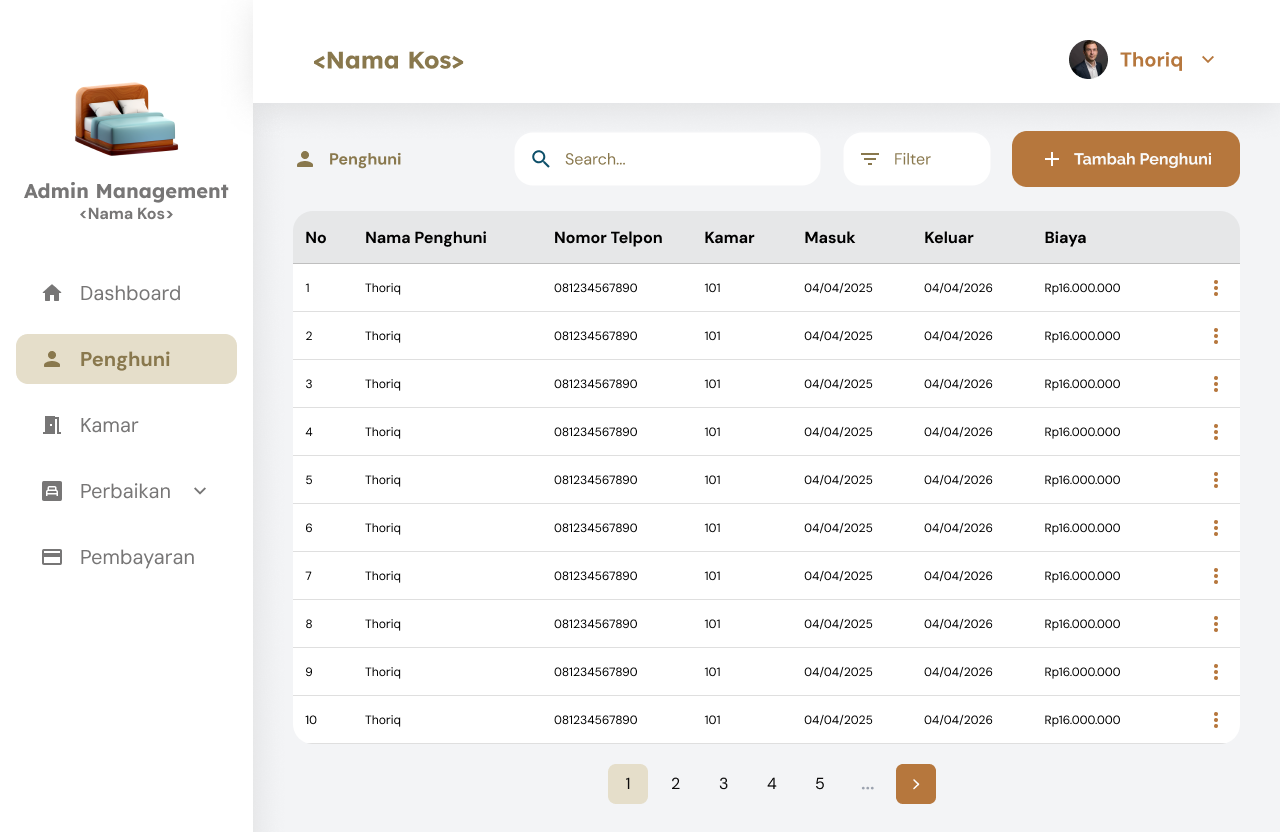The height and width of the screenshot is (832, 1280).
Task: Click the wrench icon beside Perbaikan
Action: point(51,490)
